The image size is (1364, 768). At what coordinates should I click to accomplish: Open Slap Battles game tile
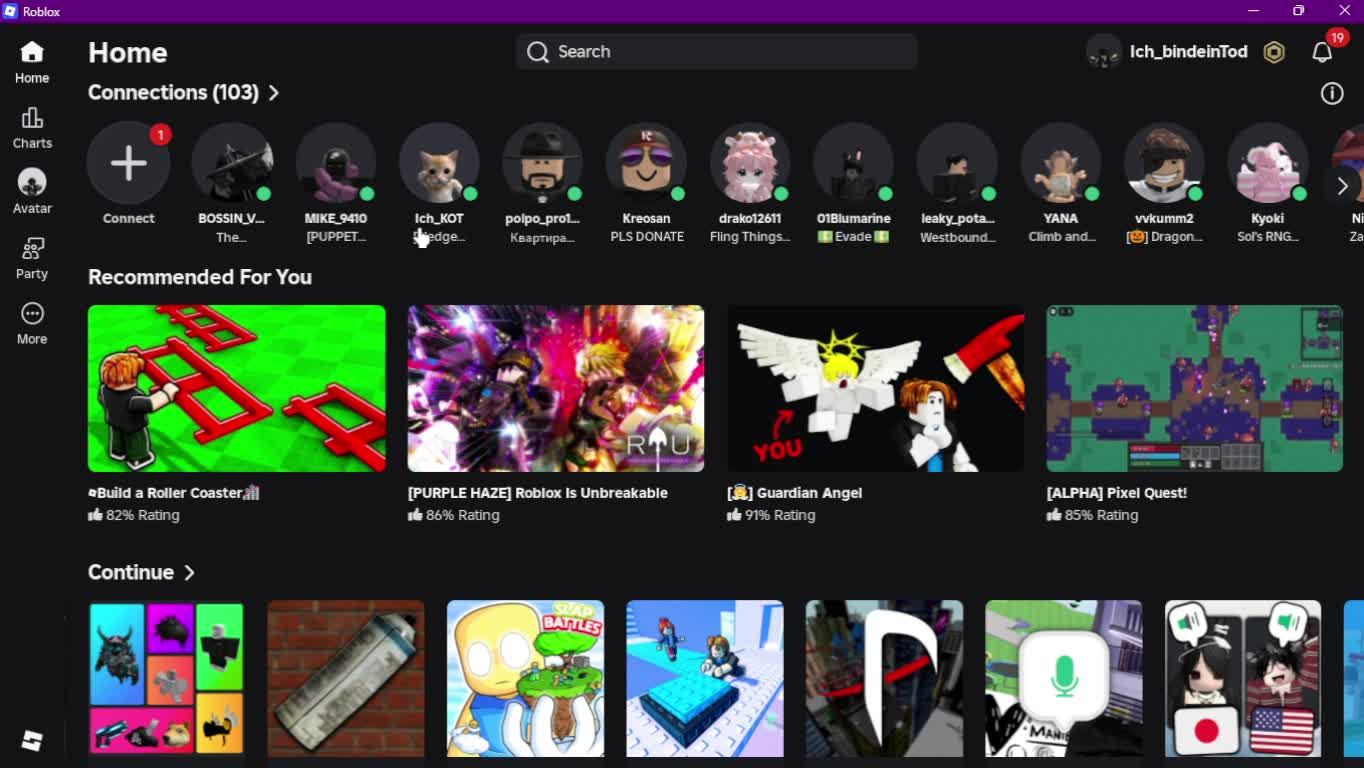tap(525, 679)
